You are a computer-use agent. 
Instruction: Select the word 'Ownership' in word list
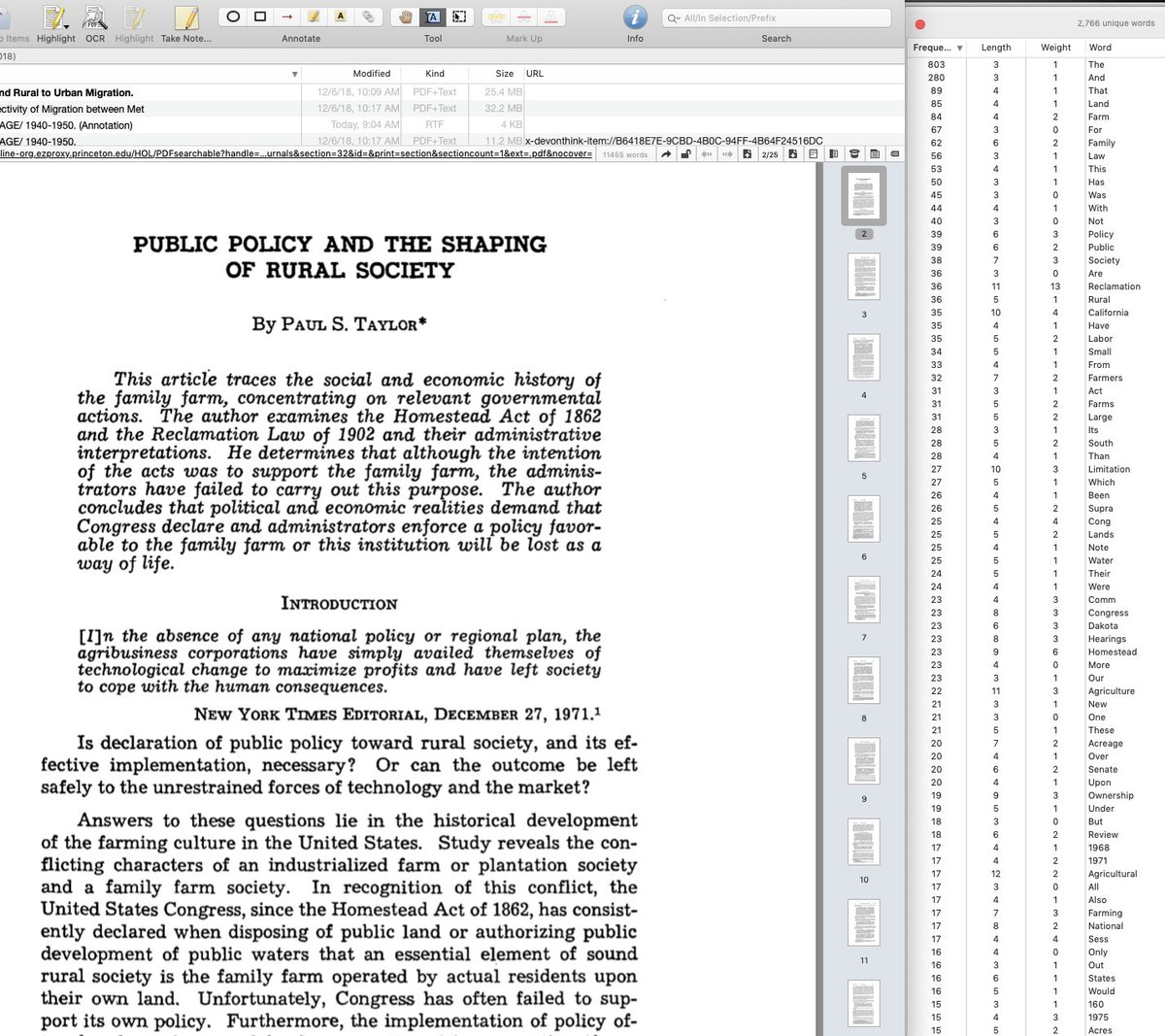click(1111, 795)
